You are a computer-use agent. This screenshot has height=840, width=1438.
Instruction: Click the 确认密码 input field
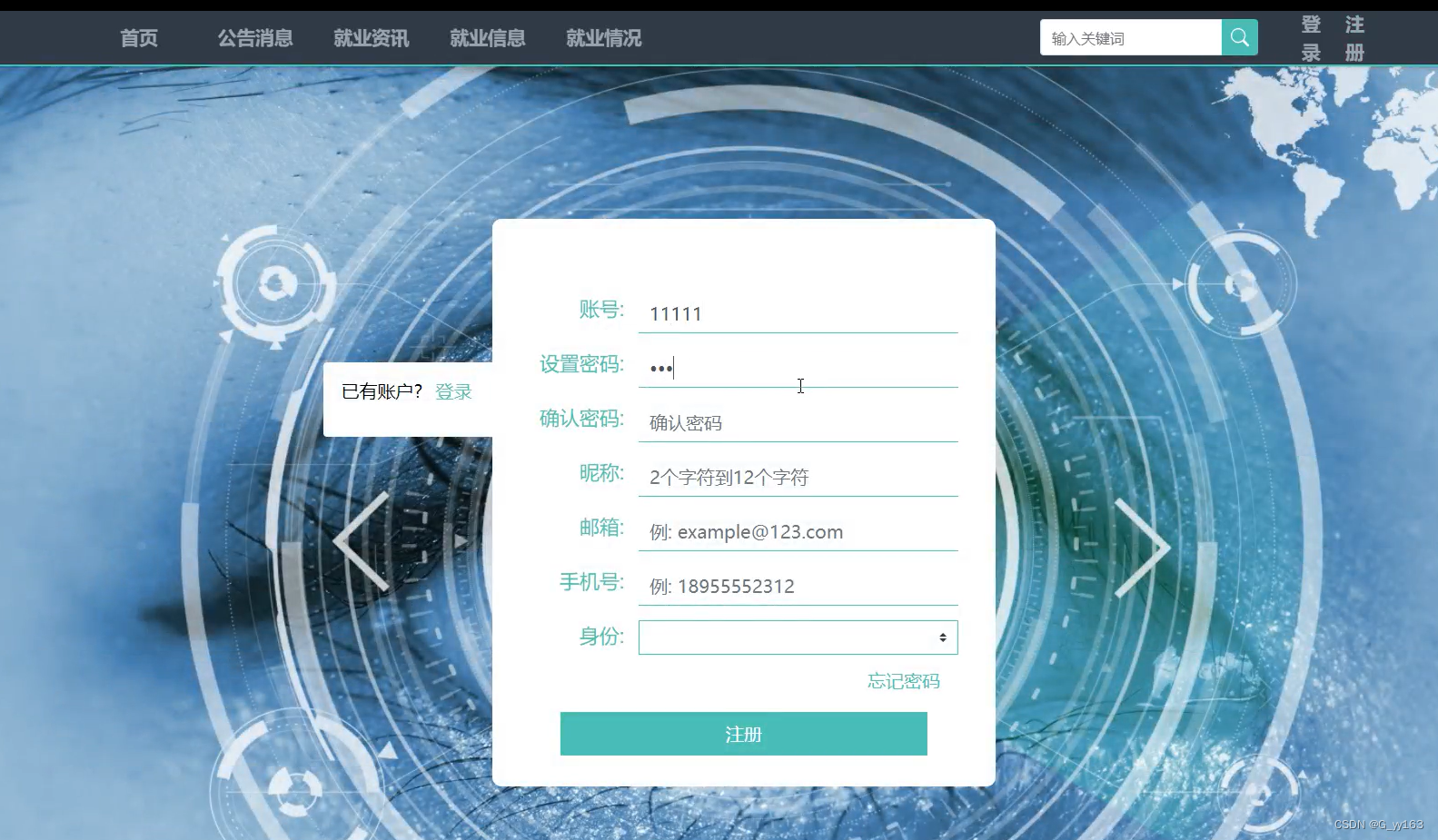coord(798,423)
